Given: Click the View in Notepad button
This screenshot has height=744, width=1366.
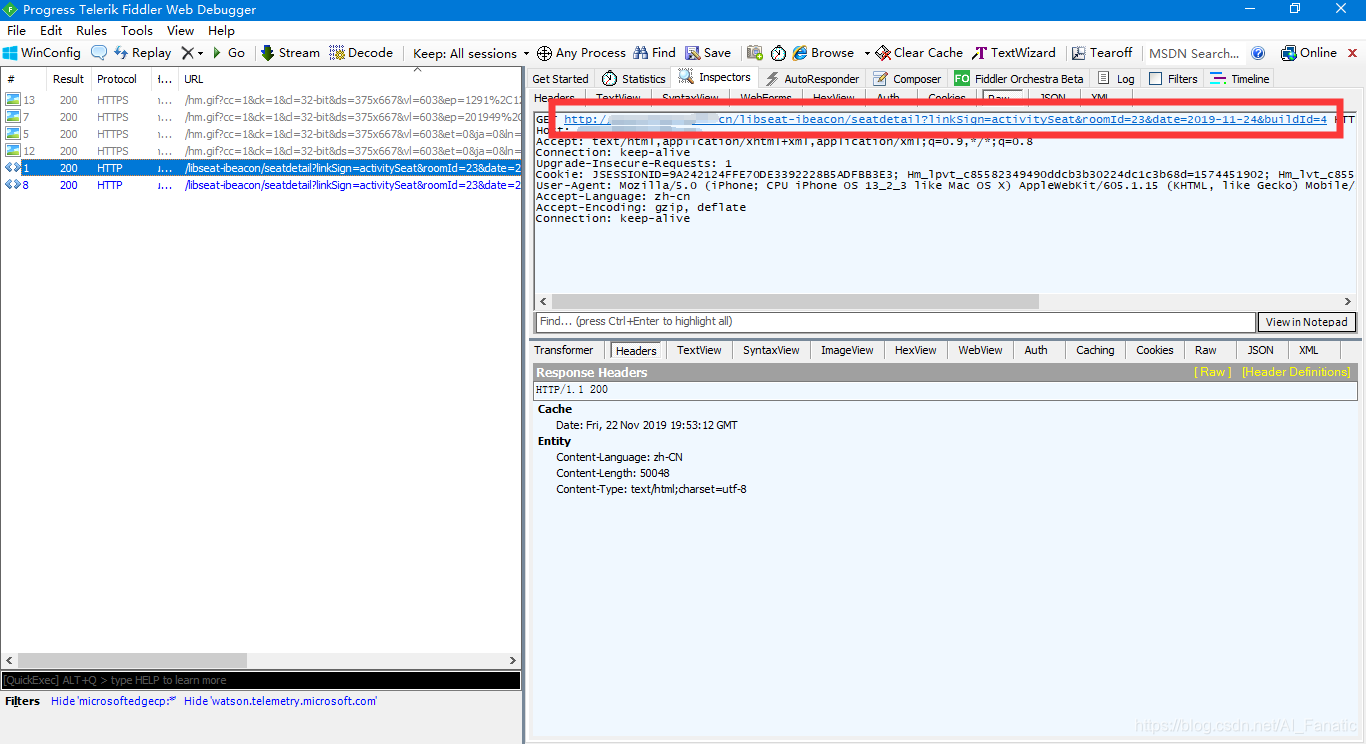Looking at the screenshot, I should pyautogui.click(x=1307, y=322).
